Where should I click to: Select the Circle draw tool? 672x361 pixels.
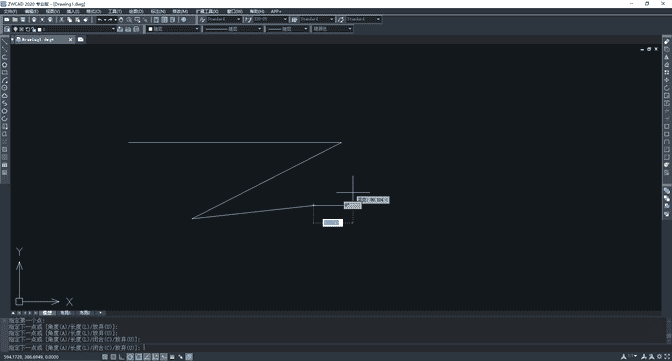5,88
